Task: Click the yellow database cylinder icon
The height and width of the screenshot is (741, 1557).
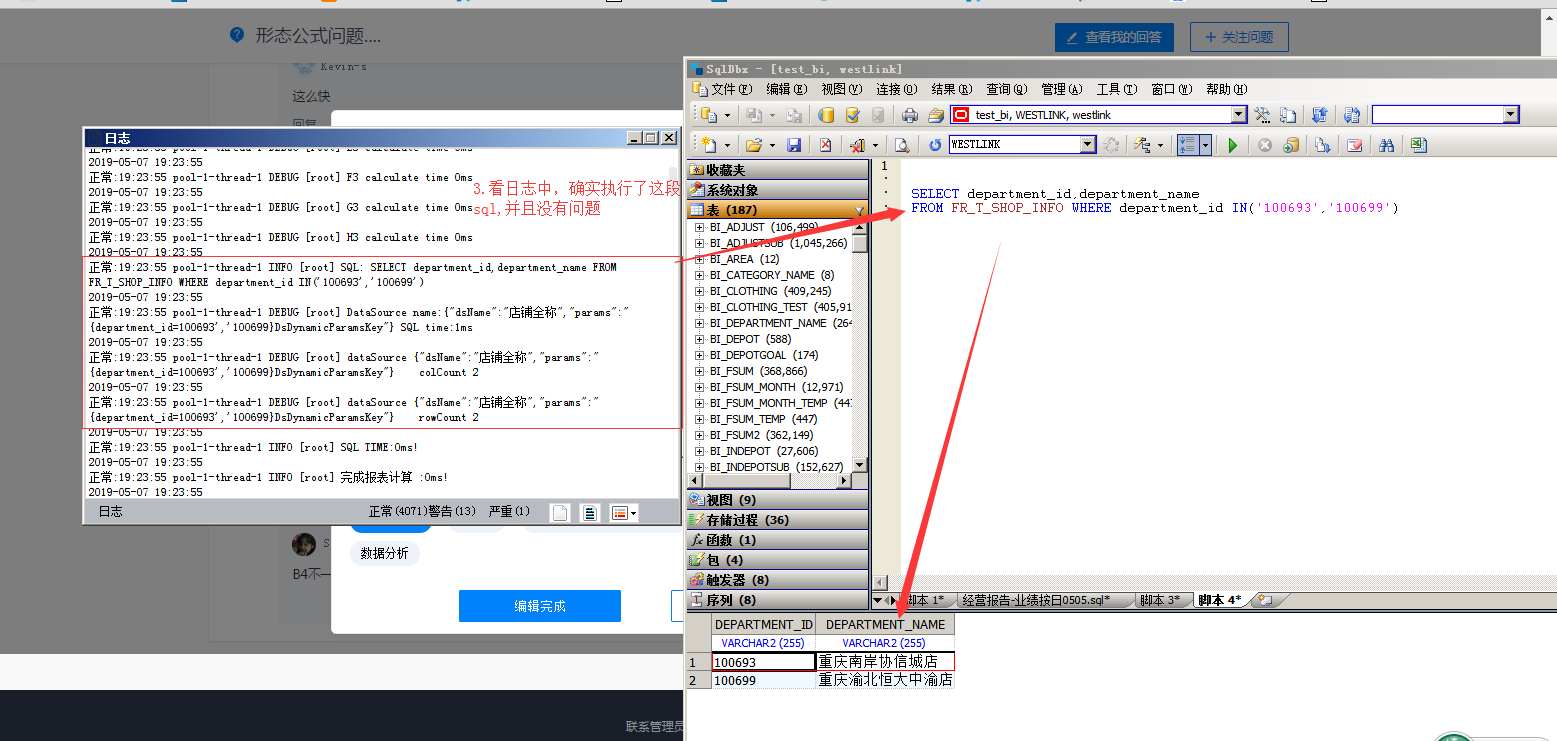Action: [827, 115]
